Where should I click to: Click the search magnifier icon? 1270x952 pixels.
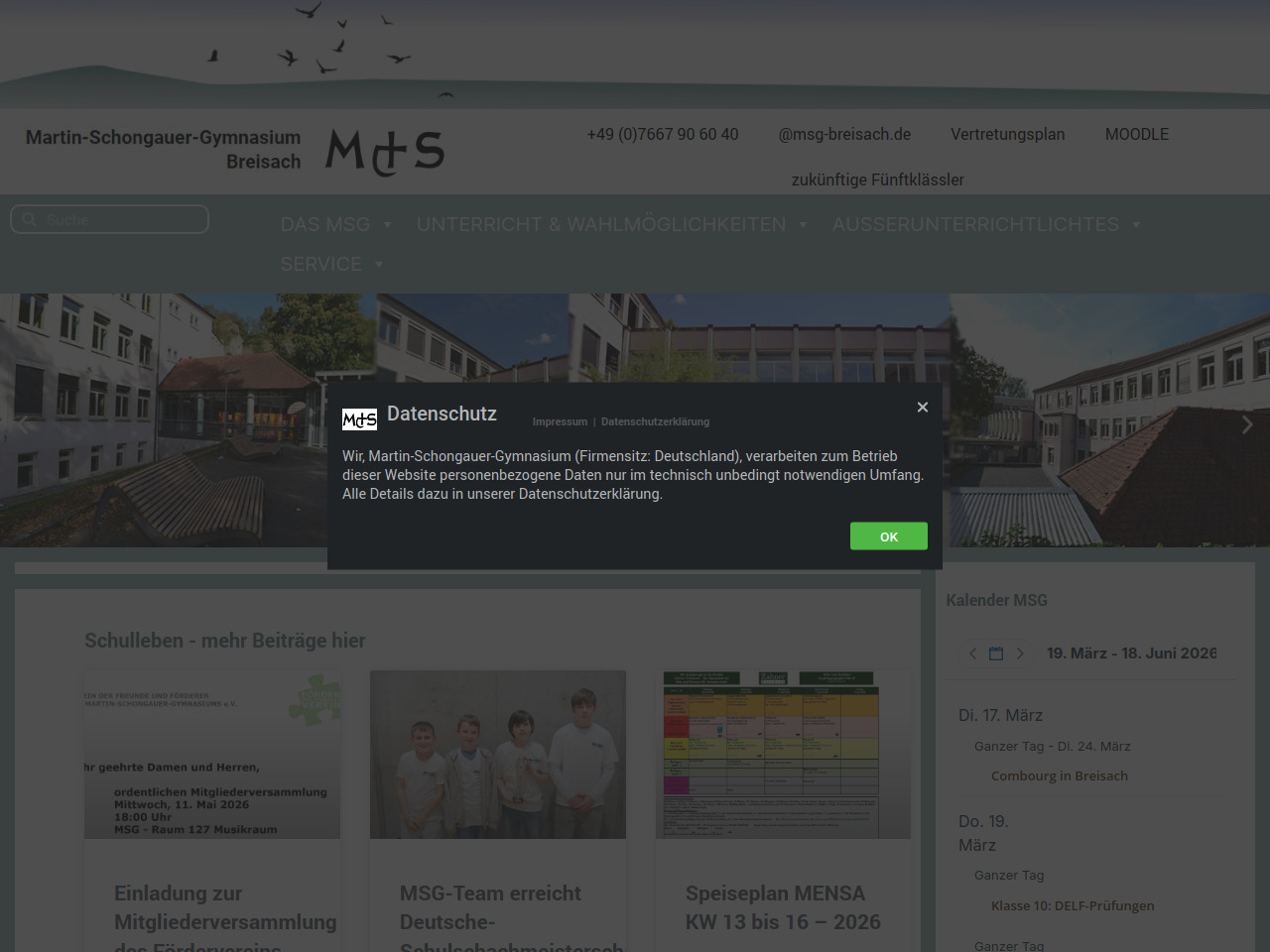[29, 220]
